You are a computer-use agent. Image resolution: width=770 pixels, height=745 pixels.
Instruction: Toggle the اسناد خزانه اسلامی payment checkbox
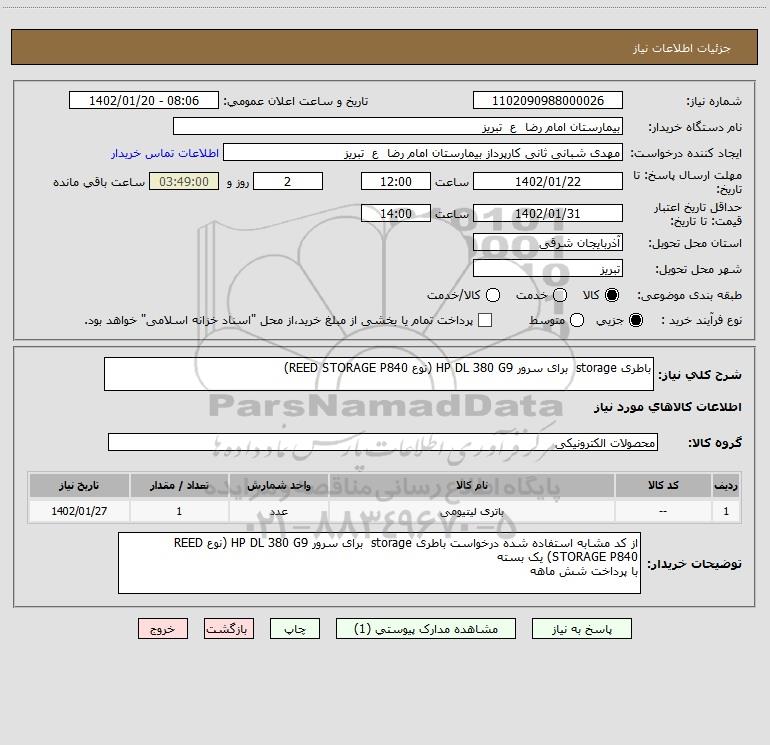485,320
